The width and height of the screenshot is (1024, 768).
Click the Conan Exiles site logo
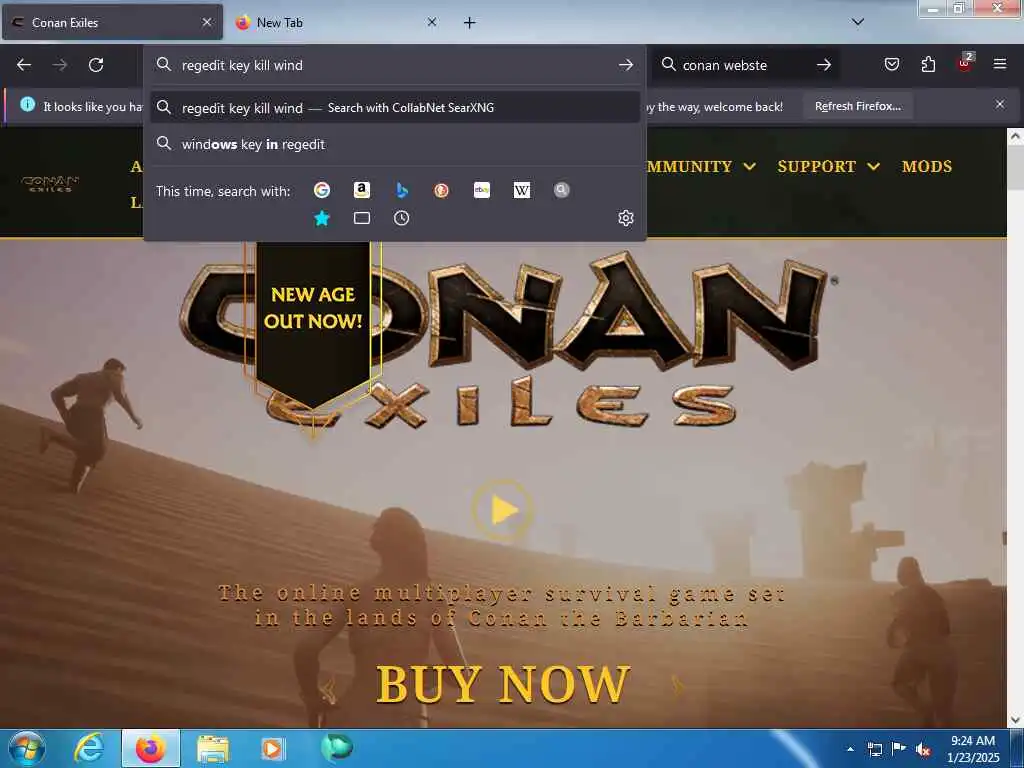pyautogui.click(x=50, y=184)
